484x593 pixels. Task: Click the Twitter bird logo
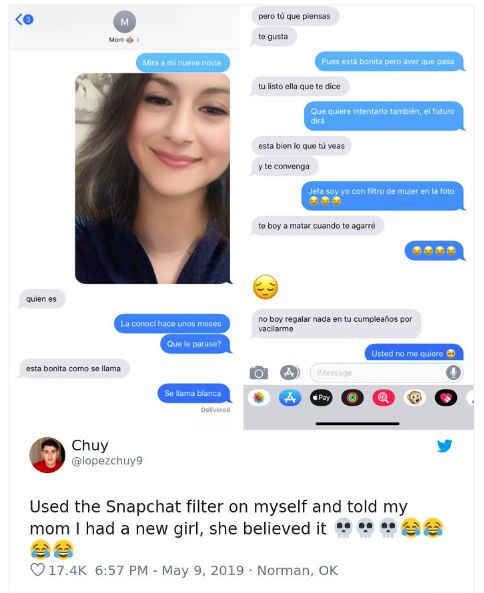[445, 446]
